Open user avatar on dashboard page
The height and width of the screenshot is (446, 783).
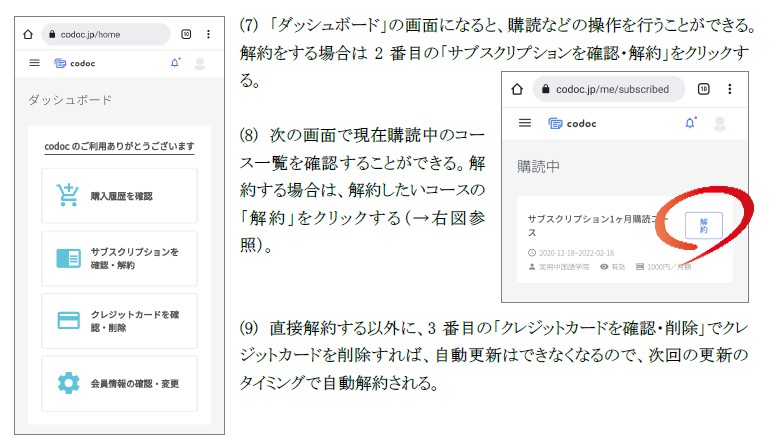click(200, 63)
